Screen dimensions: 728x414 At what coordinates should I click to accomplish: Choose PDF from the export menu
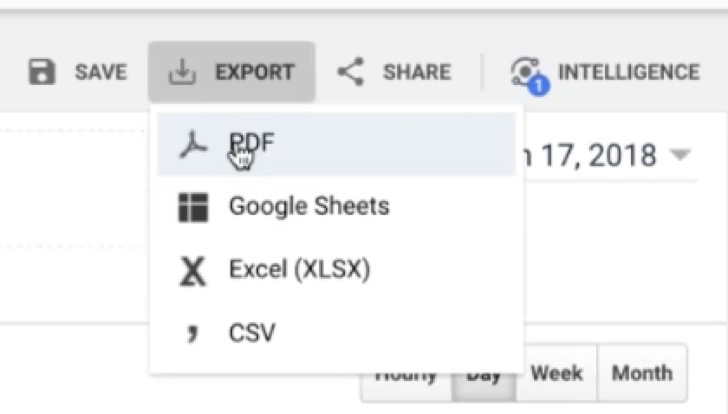251,145
